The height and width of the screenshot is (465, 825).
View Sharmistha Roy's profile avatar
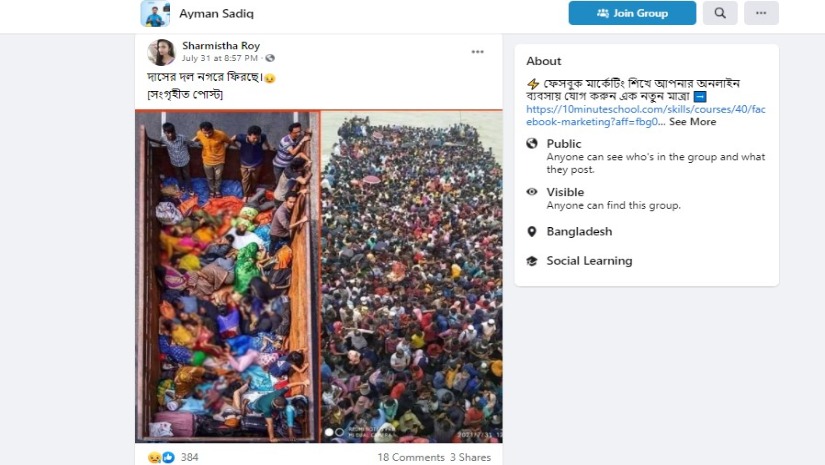[162, 52]
